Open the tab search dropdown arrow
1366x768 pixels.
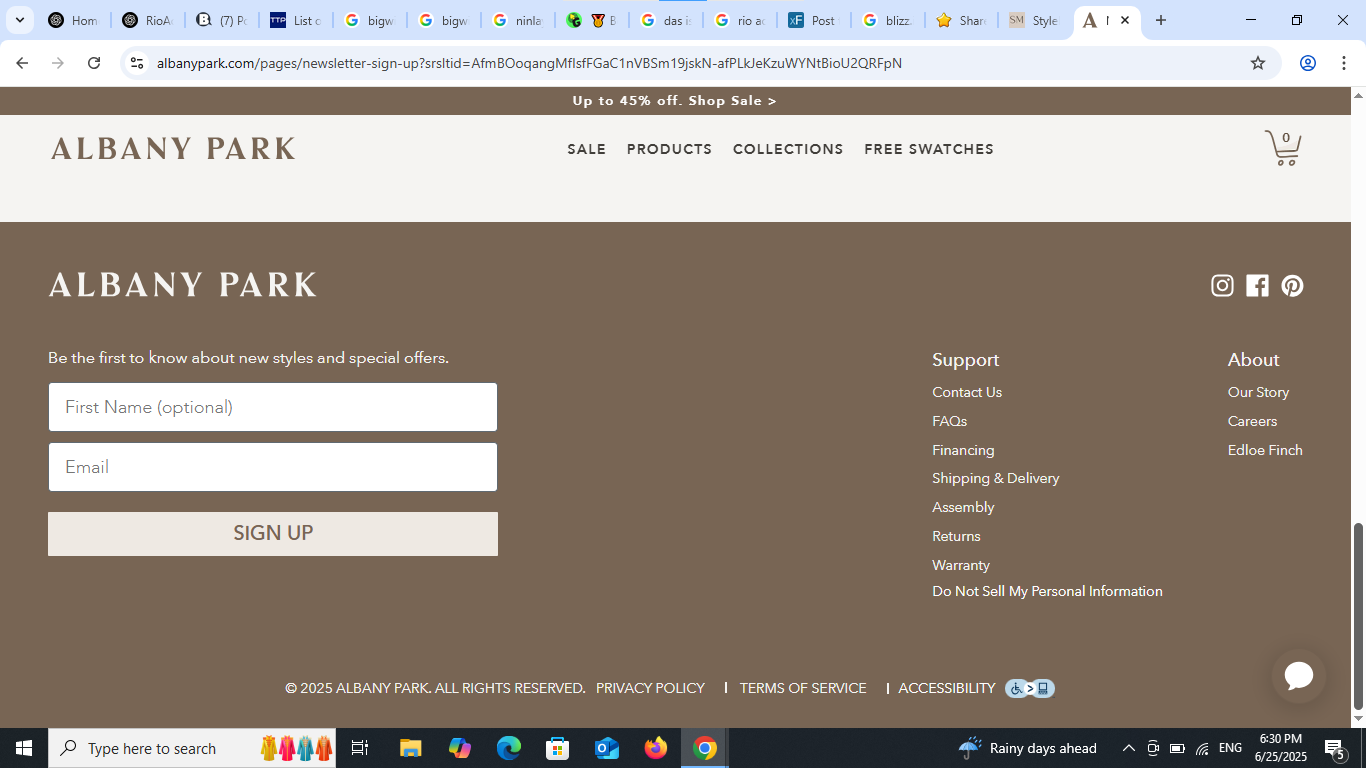tap(19, 20)
